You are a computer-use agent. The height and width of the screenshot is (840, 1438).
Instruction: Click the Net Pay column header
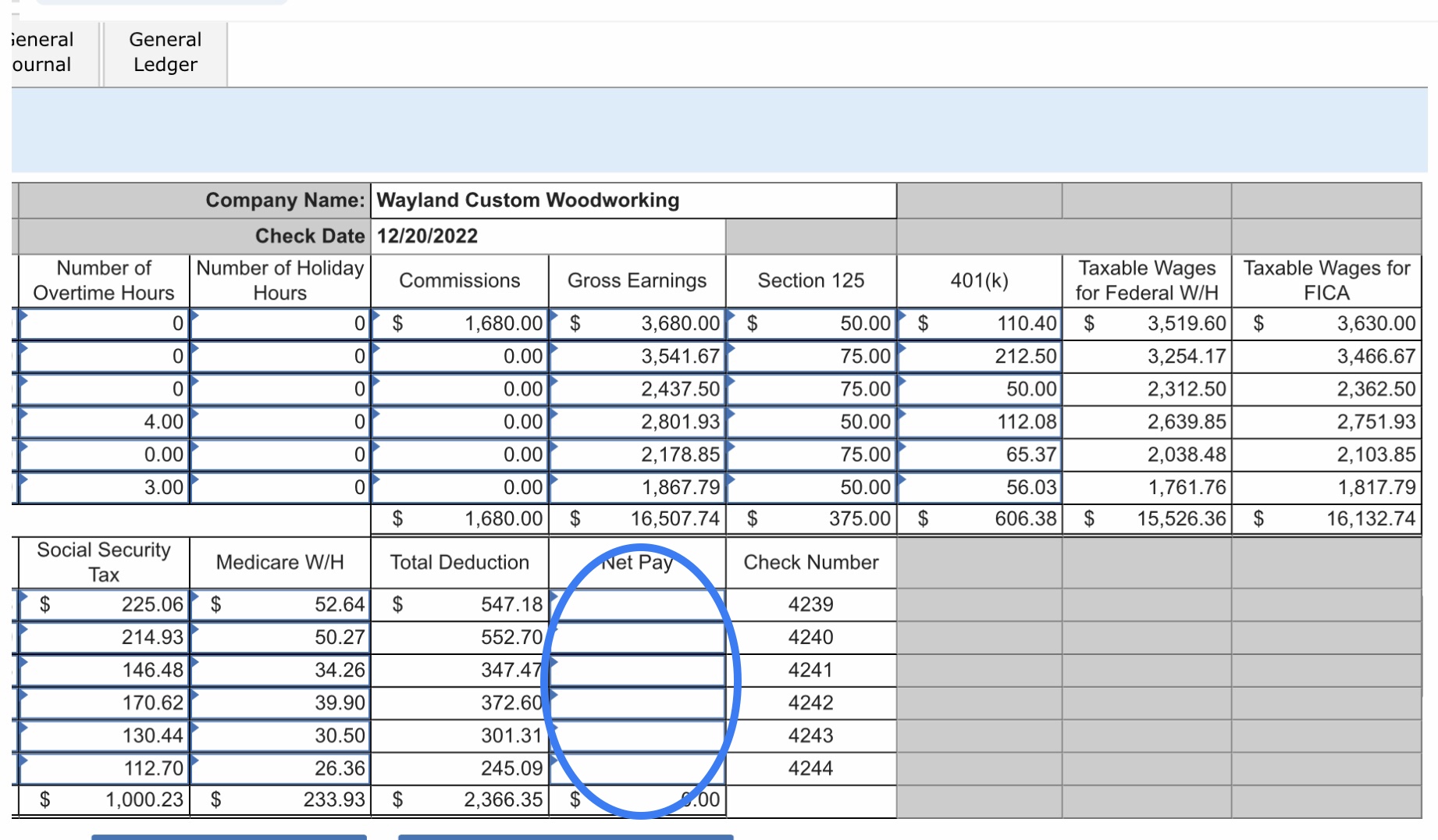point(638,562)
